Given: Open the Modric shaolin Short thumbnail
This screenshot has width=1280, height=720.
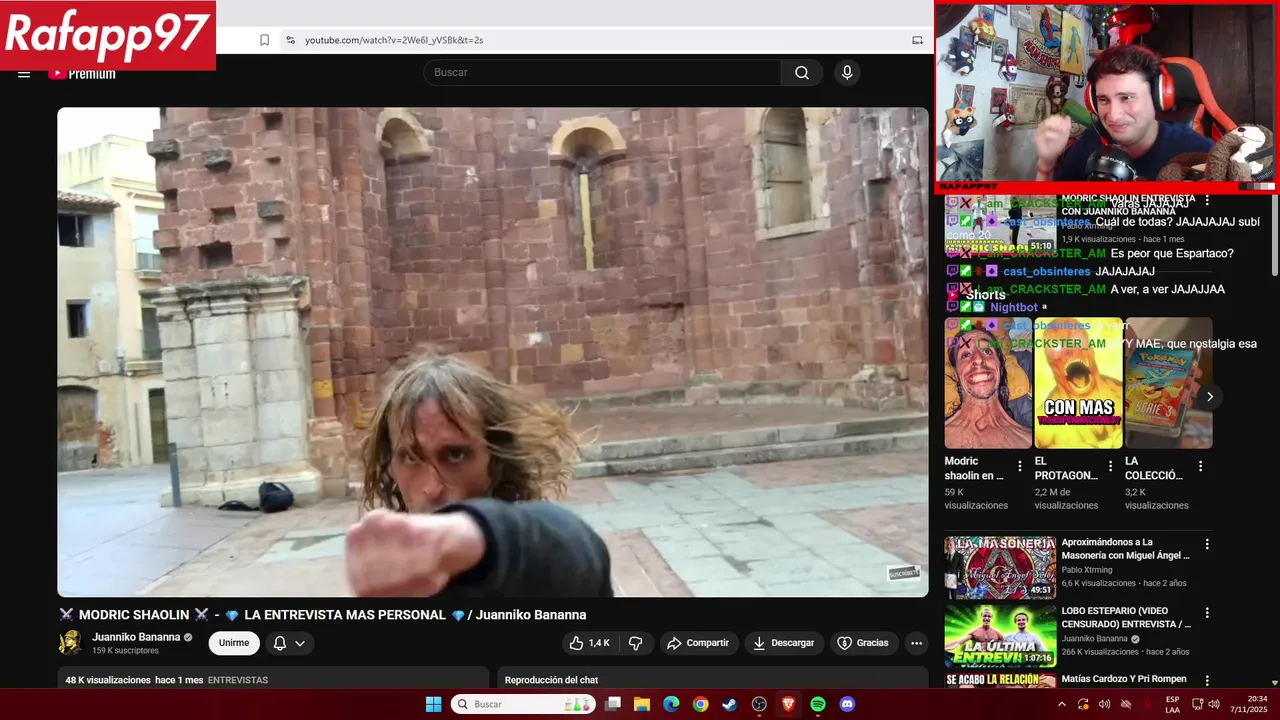Looking at the screenshot, I should (988, 383).
